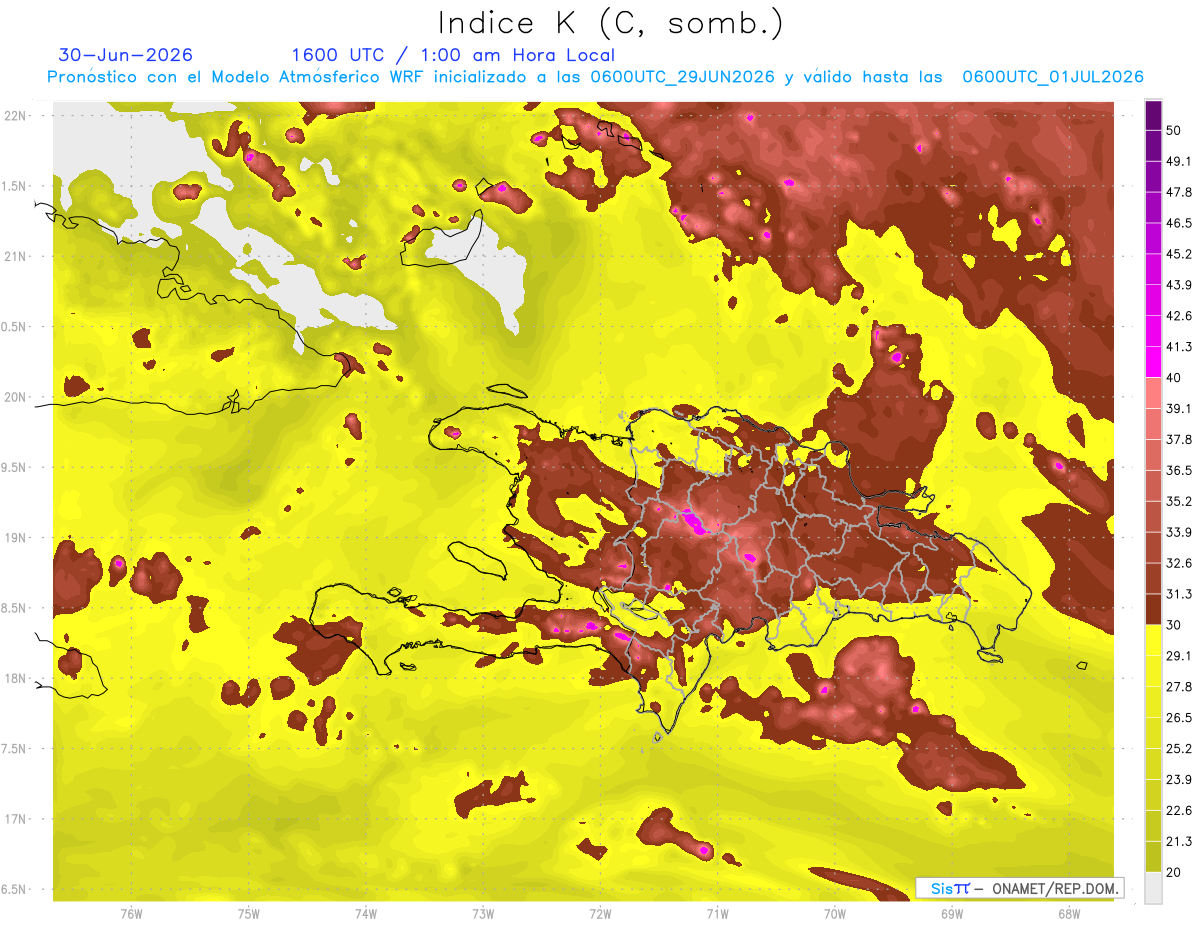The width and height of the screenshot is (1200, 927).
Task: Select the date label "30-Jun-2026"
Action: pyautogui.click(x=126, y=55)
